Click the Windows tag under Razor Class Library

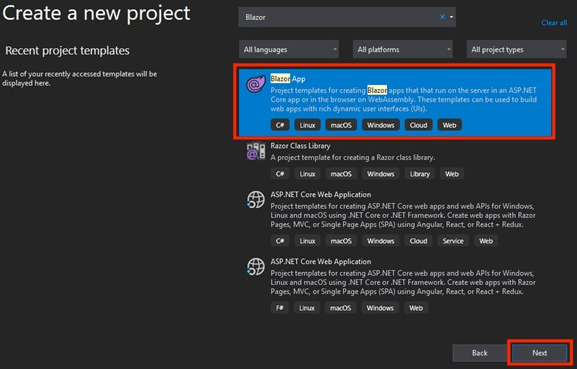[380, 174]
